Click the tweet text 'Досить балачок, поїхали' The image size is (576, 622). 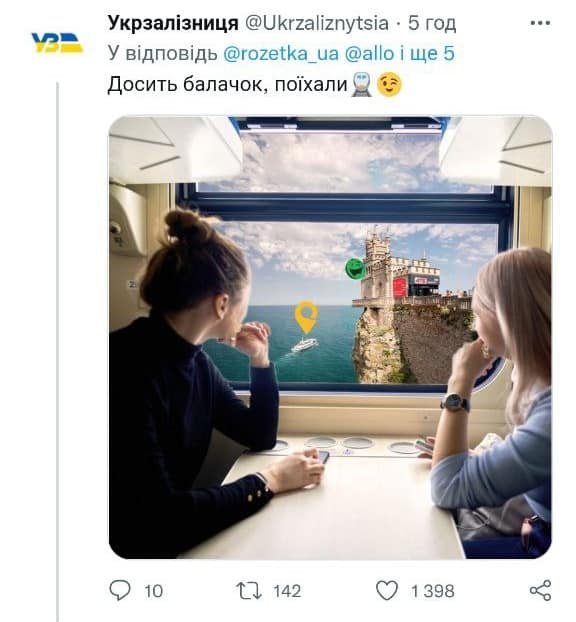coord(227,84)
